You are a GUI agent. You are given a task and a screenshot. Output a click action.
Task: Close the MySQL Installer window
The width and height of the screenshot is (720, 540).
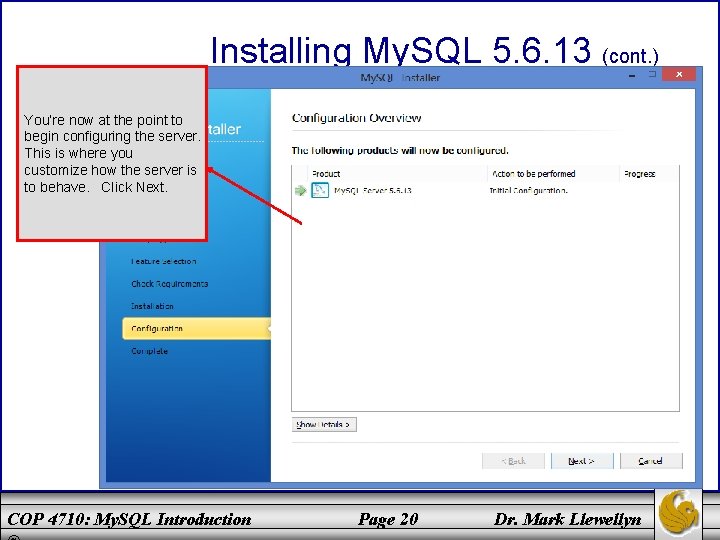pyautogui.click(x=679, y=74)
